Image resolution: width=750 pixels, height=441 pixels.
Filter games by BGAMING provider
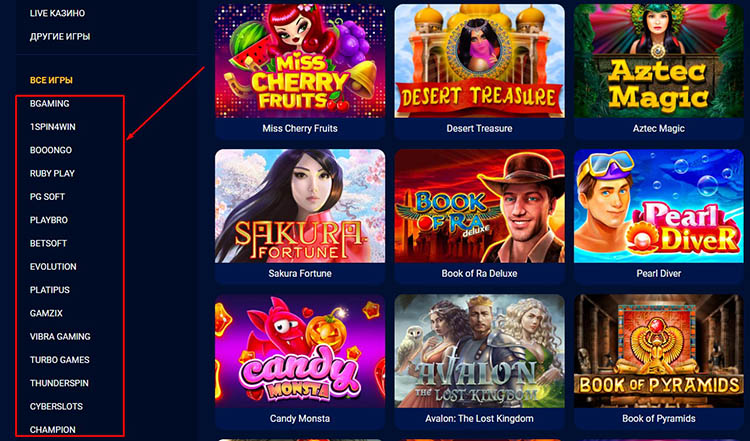click(50, 103)
